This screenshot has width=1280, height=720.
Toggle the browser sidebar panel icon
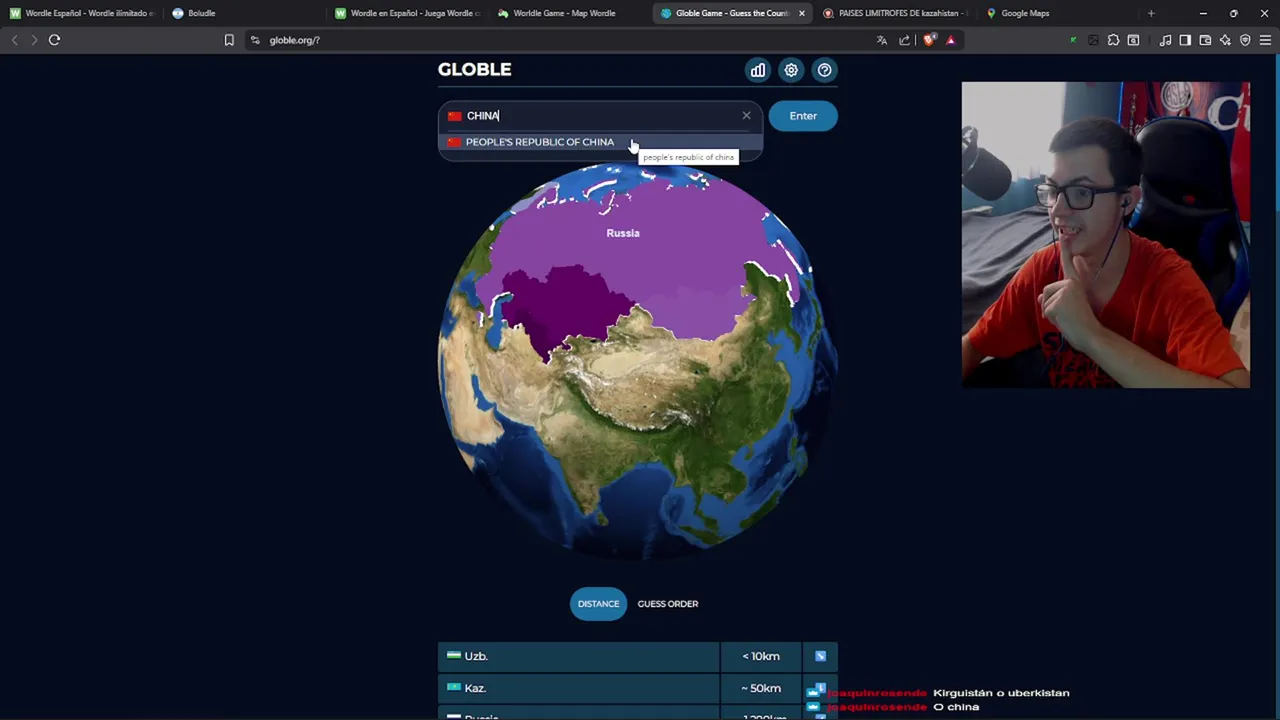tap(1185, 40)
